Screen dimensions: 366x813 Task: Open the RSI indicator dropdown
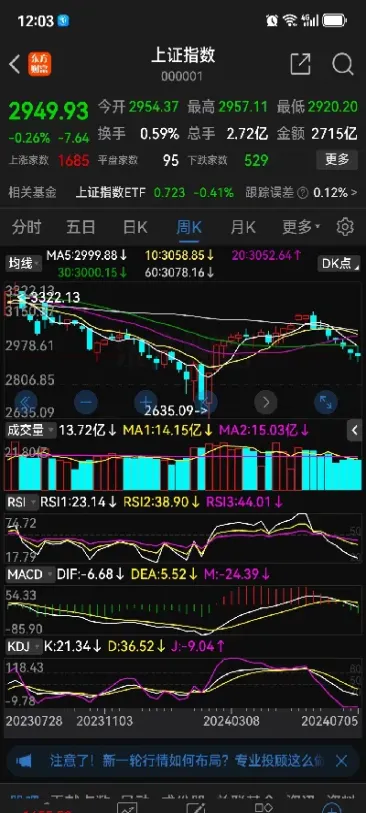point(22,502)
